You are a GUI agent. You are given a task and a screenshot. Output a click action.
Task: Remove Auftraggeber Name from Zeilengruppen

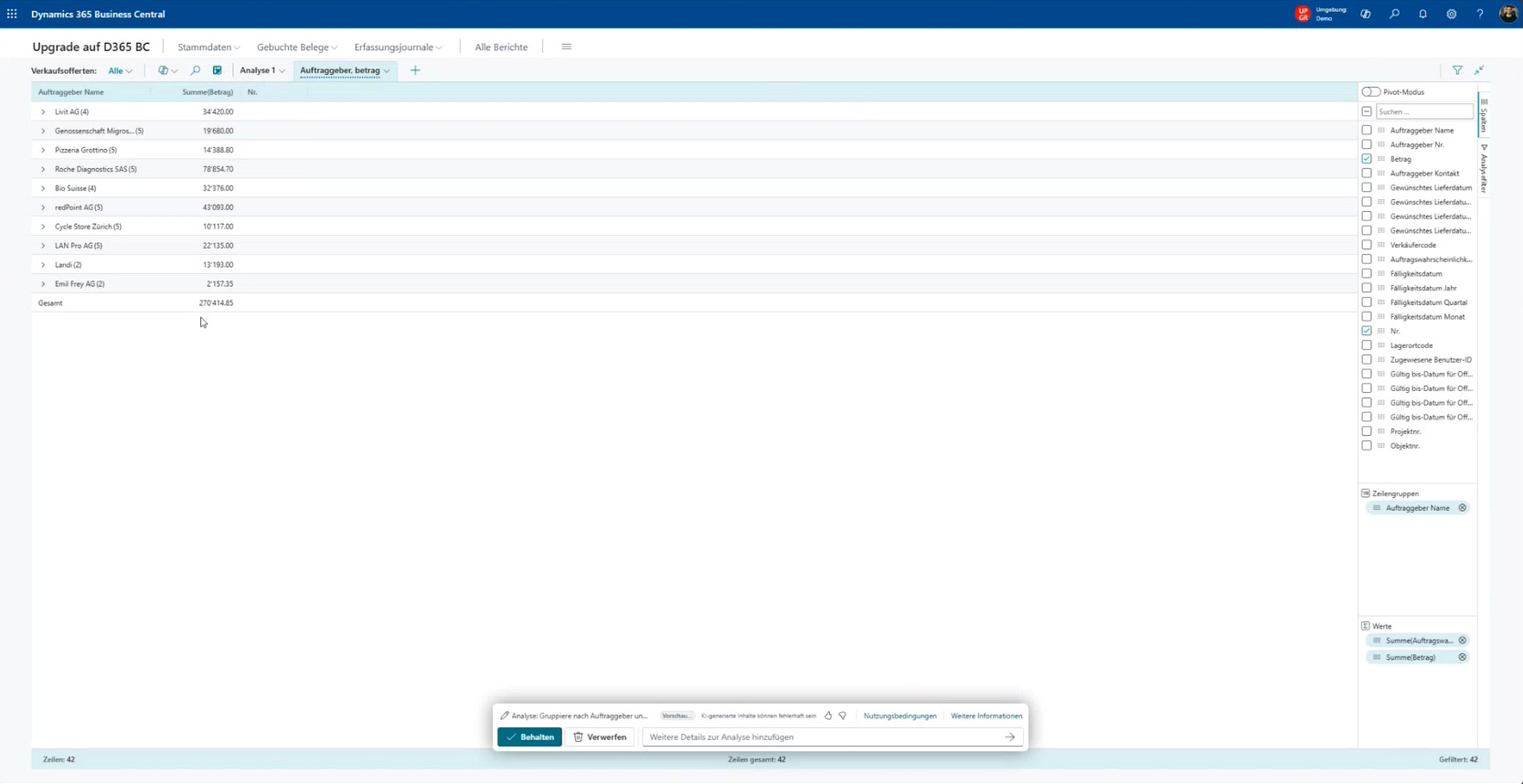click(x=1463, y=508)
